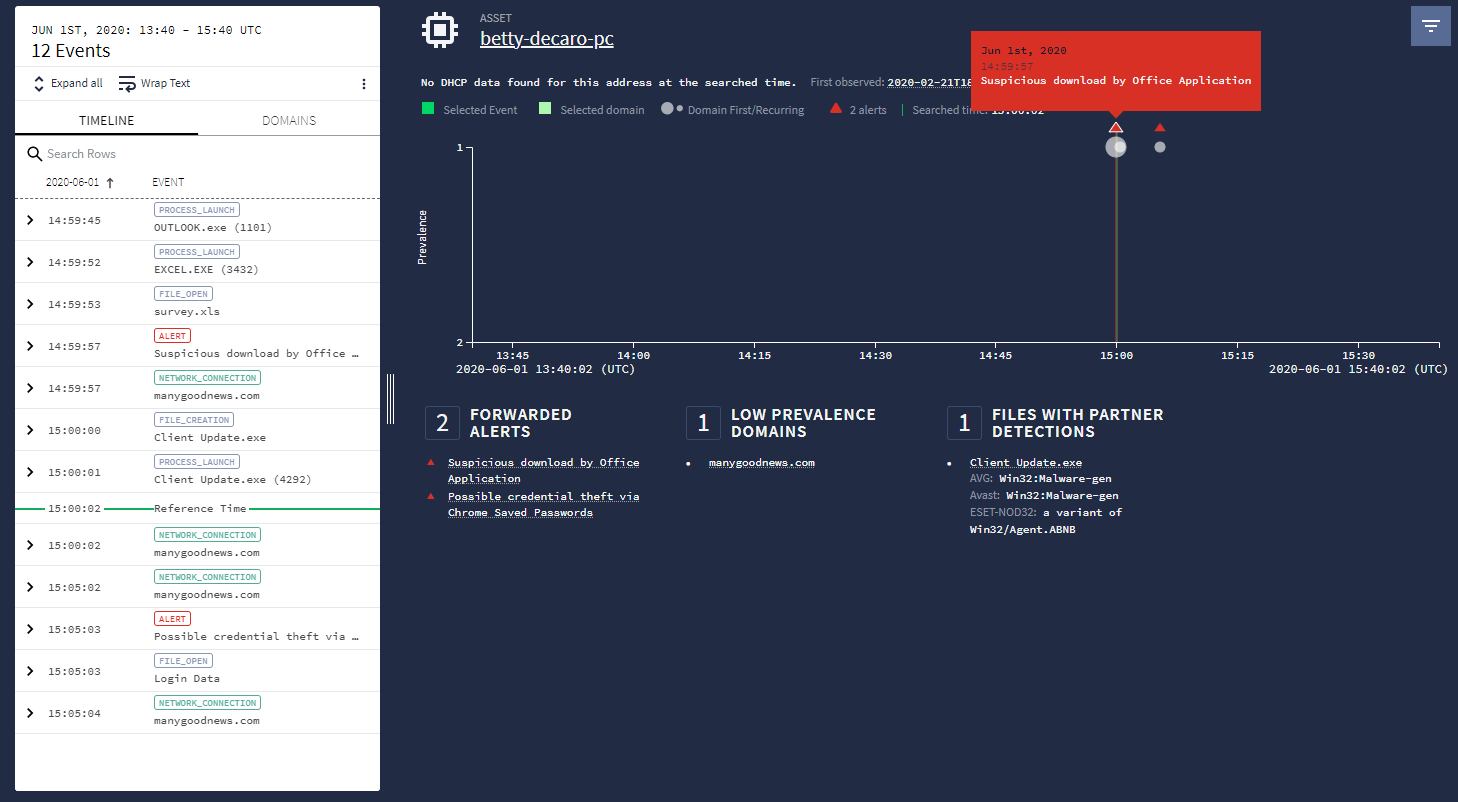The image size is (1458, 802).
Task: Expand the EXCEL.EXE process launch event row
Action: click(29, 262)
